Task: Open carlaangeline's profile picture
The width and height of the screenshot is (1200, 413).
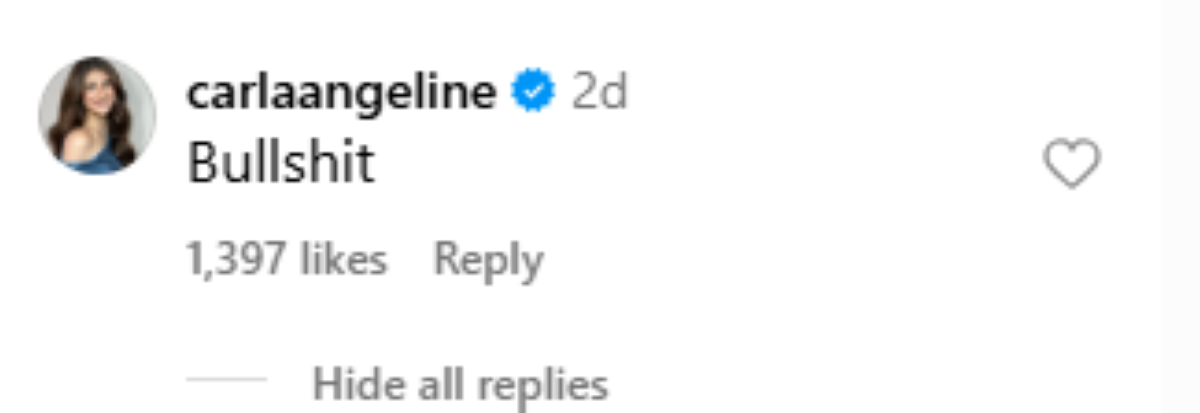Action: (x=97, y=116)
